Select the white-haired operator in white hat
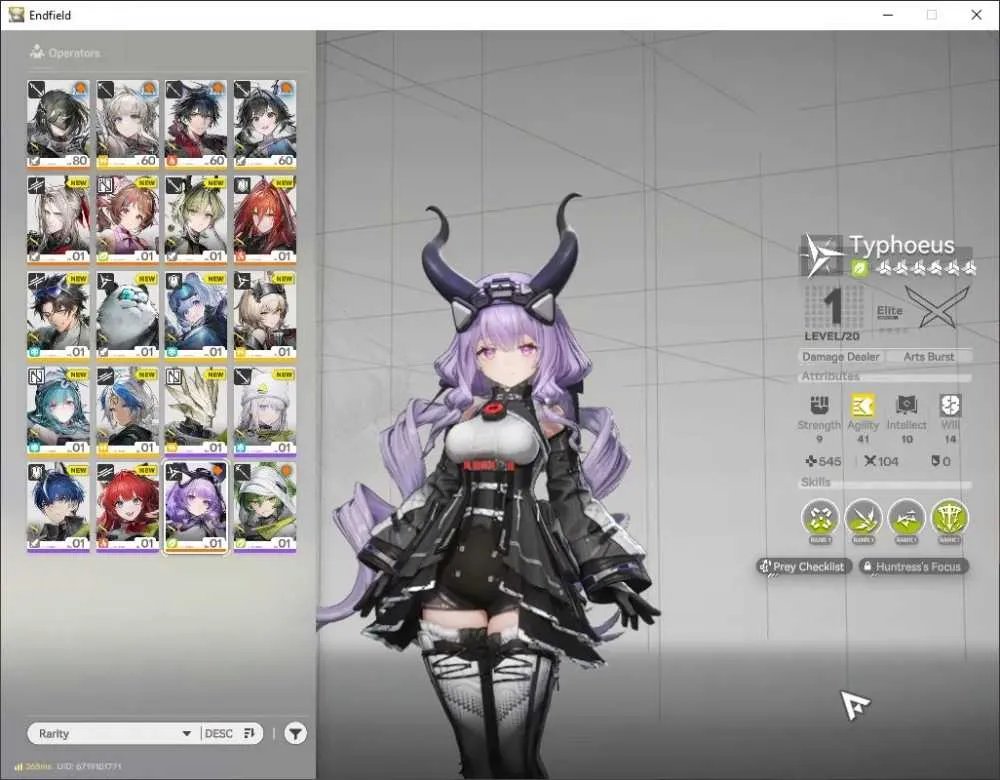1000x780 pixels. click(265, 411)
